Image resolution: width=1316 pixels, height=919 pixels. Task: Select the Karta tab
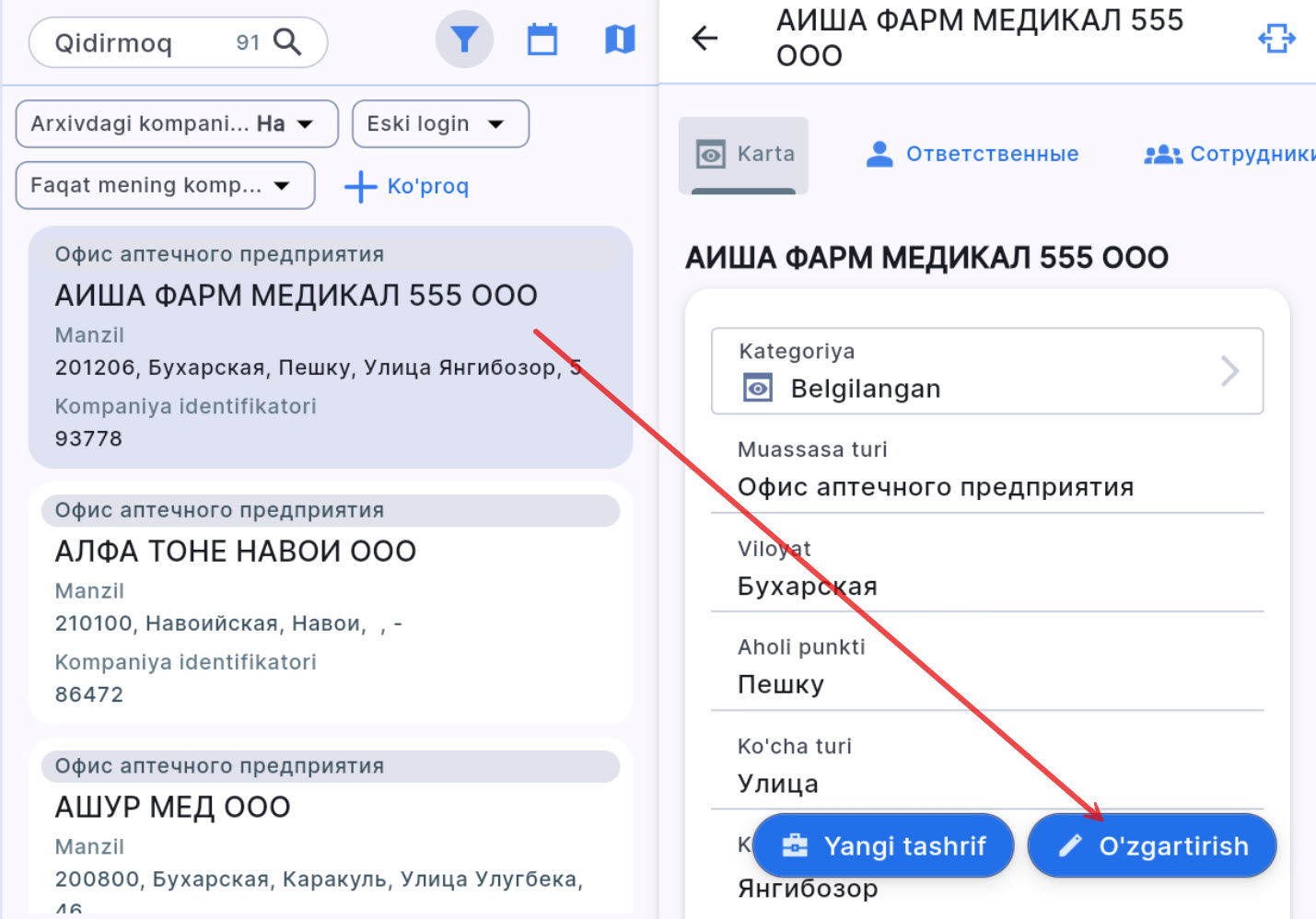point(743,154)
